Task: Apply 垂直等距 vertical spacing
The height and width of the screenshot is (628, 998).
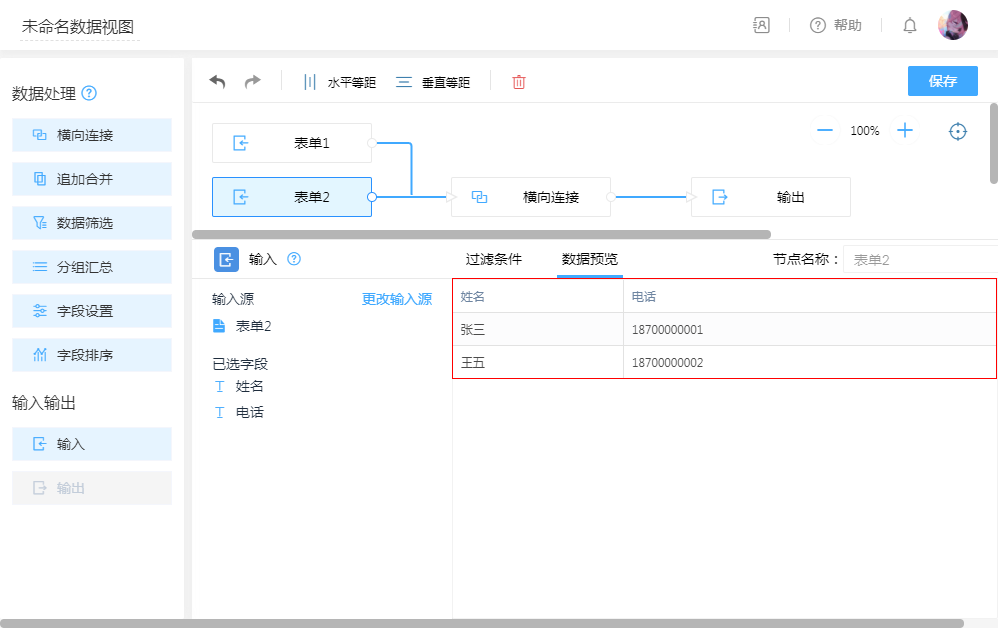Action: [433, 82]
